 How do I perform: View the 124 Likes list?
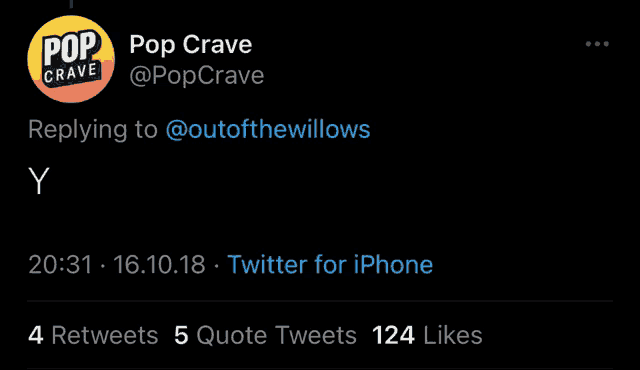427,335
